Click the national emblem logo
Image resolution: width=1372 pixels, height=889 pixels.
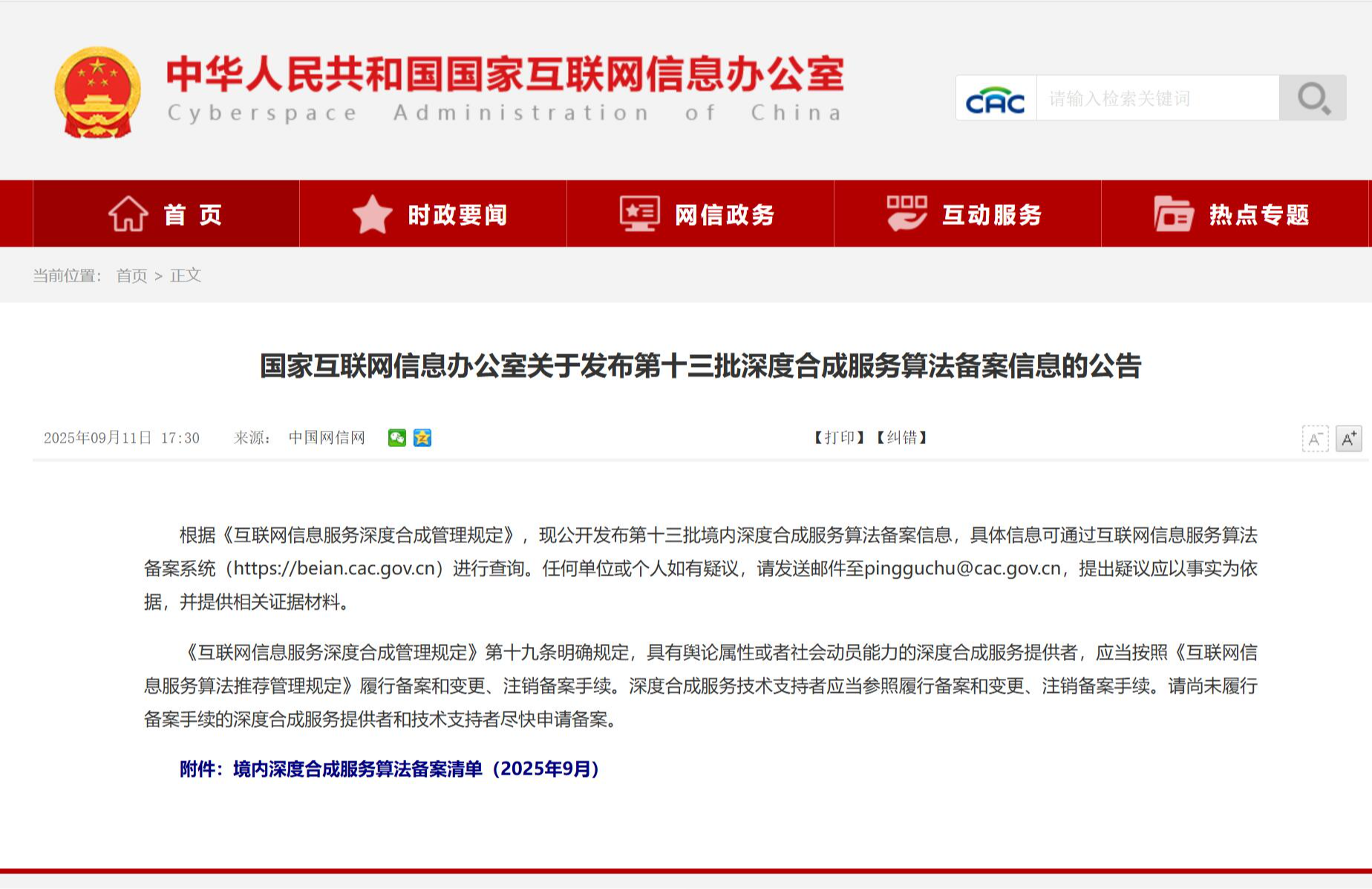tap(97, 93)
